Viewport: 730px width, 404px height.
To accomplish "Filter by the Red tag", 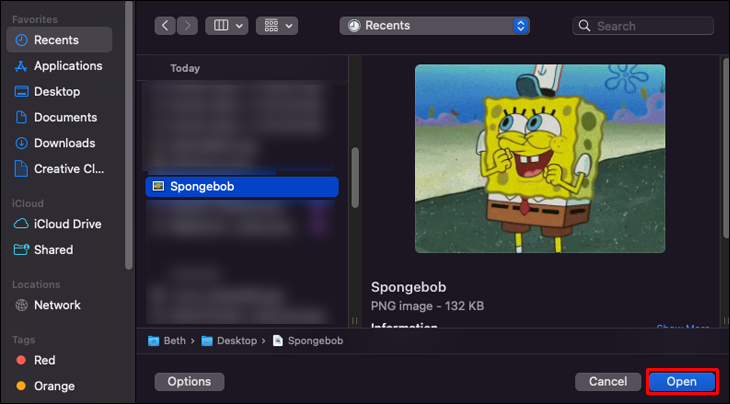I will (45, 360).
